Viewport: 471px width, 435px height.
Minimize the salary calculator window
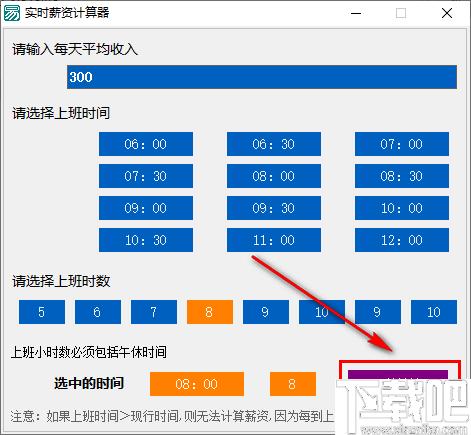point(356,14)
